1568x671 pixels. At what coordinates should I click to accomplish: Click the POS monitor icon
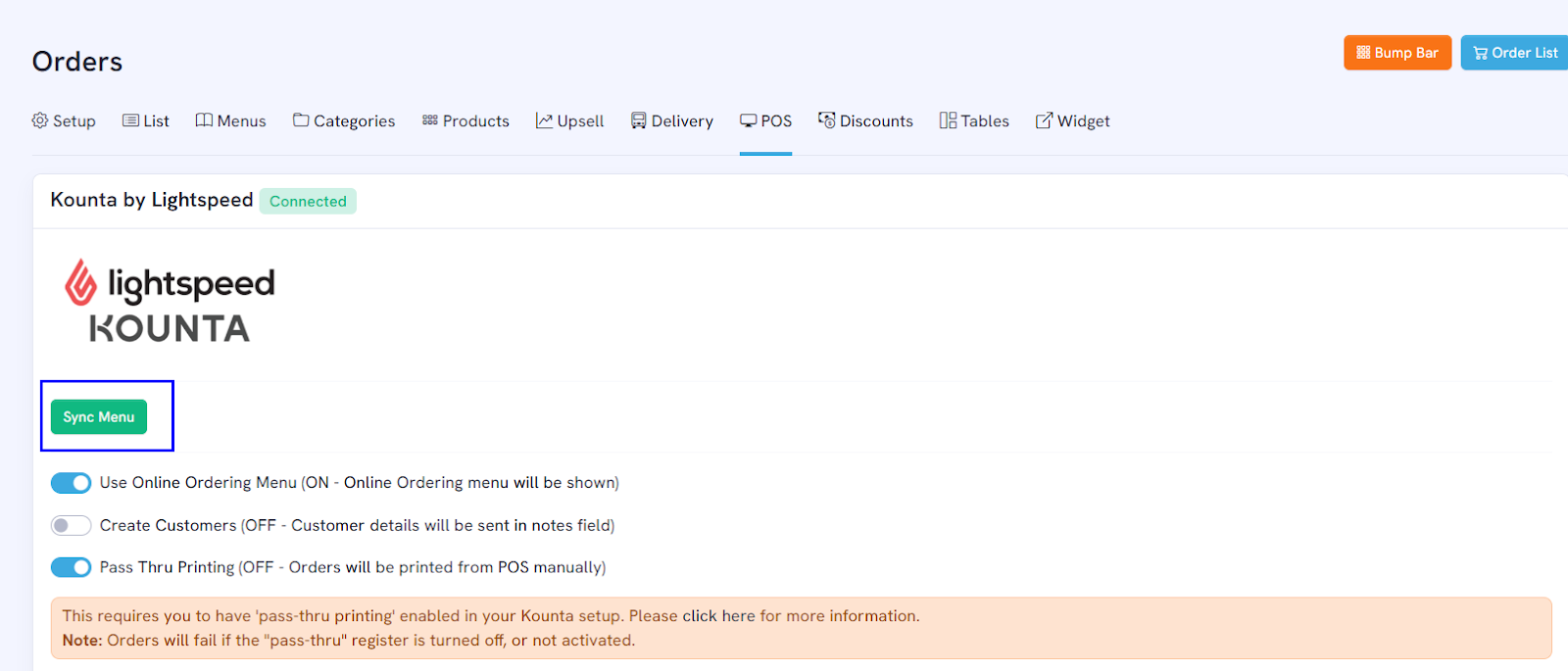point(748,120)
